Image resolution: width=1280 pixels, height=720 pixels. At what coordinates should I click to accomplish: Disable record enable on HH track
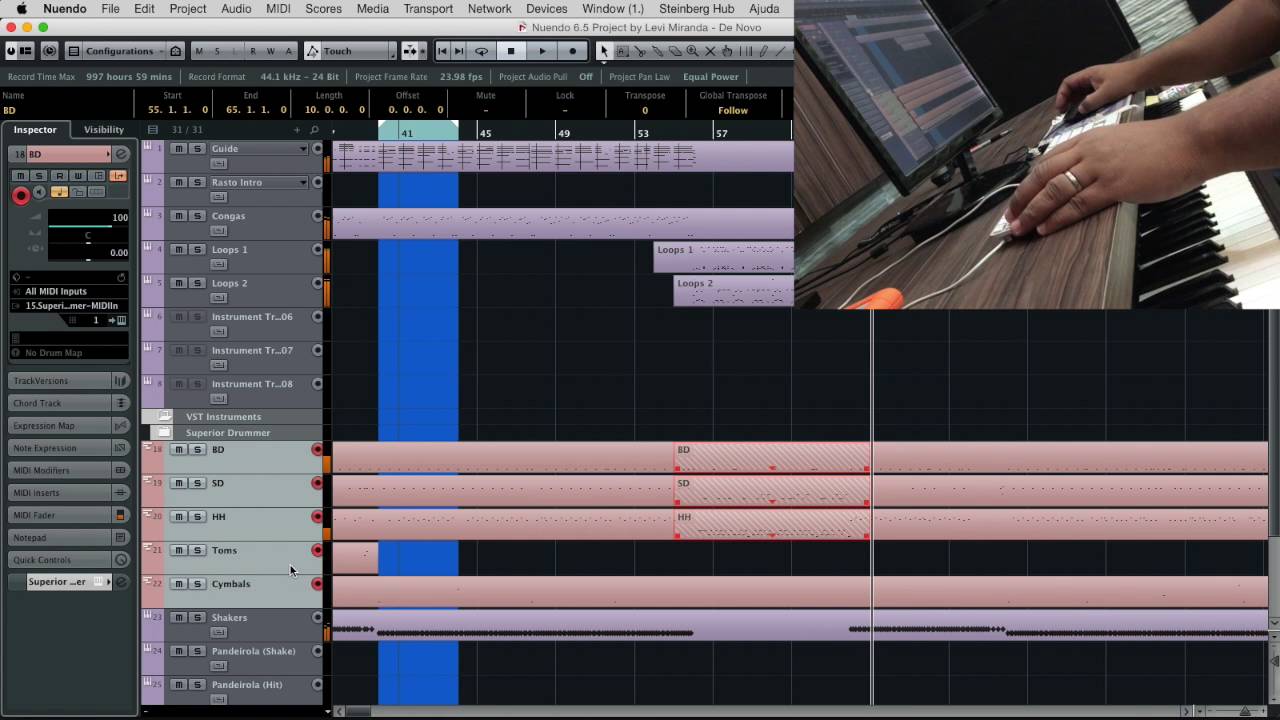point(318,517)
